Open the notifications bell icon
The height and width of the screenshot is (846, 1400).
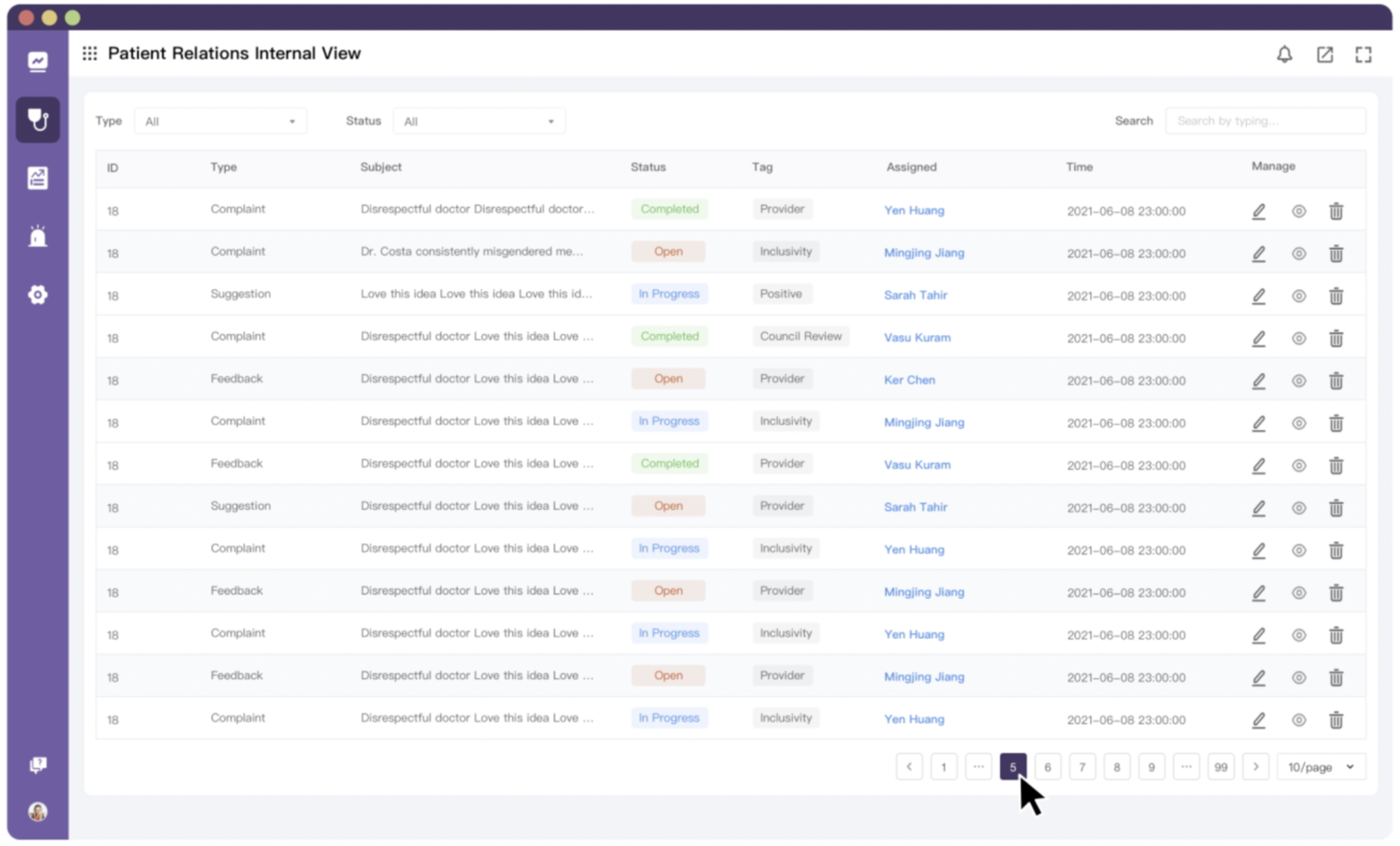pyautogui.click(x=1284, y=55)
